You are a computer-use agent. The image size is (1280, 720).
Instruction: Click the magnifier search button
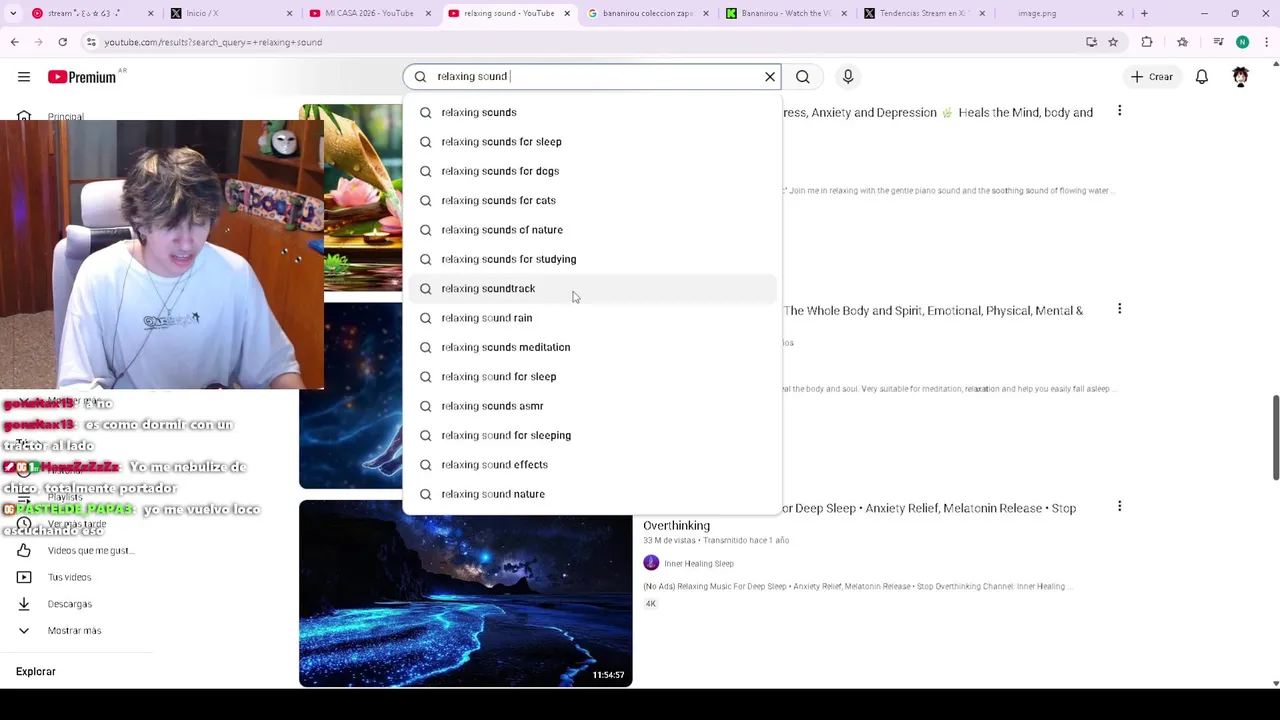click(803, 77)
